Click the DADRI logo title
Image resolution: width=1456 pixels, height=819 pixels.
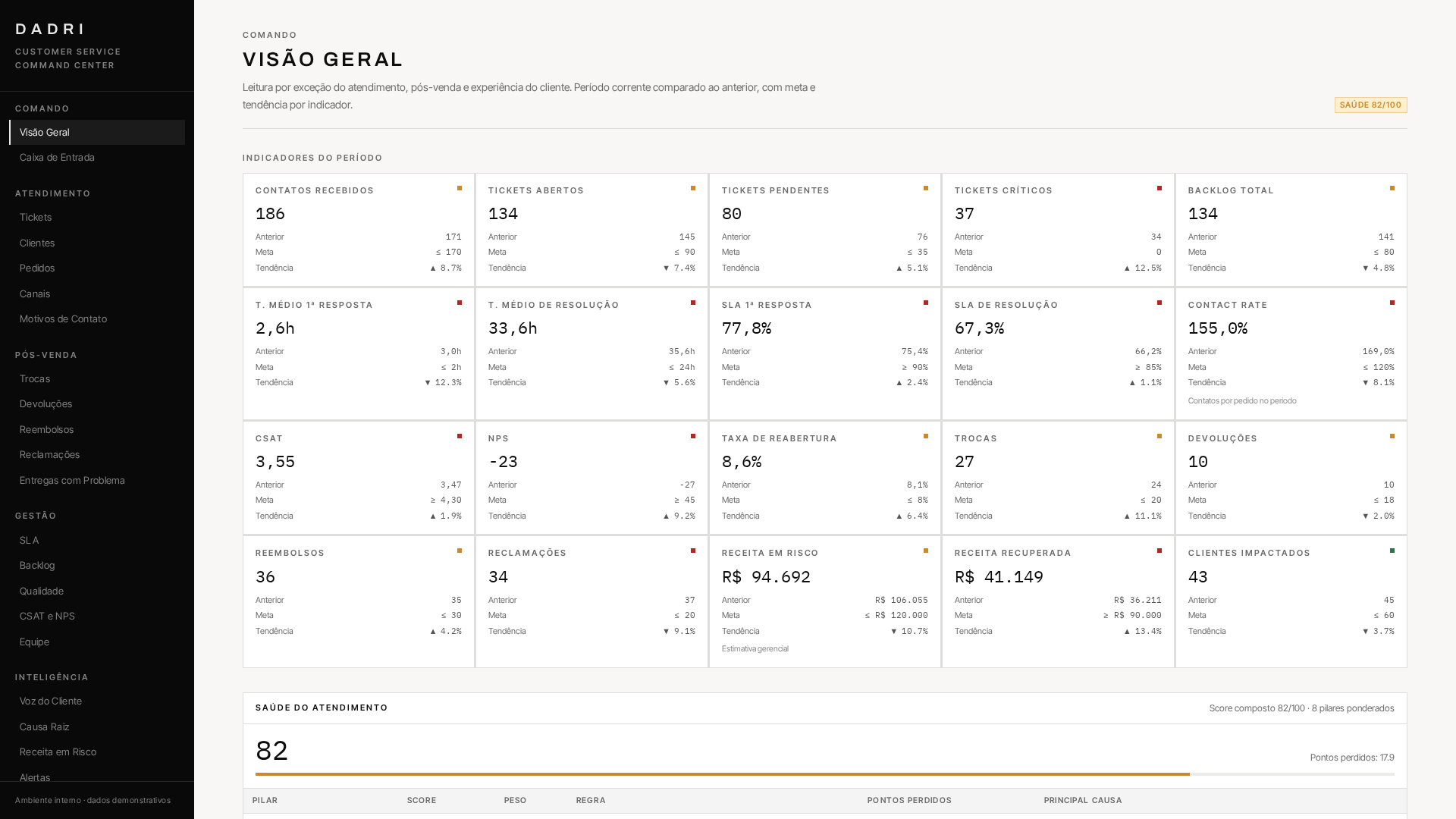coord(50,29)
